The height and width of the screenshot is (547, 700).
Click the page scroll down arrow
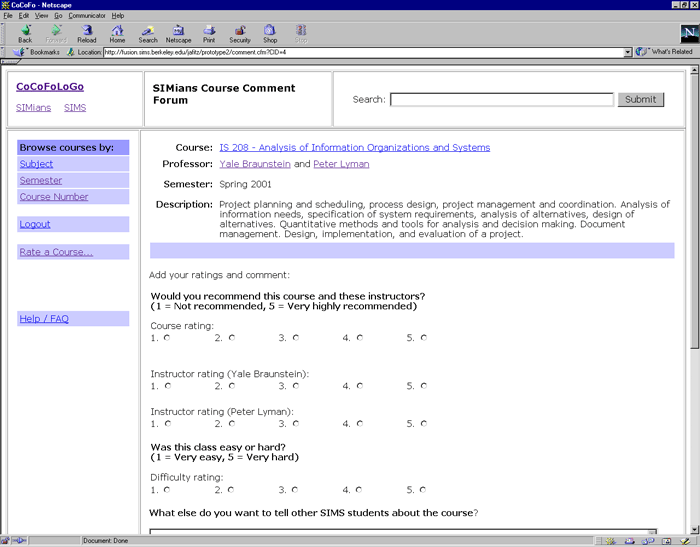tap(694, 530)
